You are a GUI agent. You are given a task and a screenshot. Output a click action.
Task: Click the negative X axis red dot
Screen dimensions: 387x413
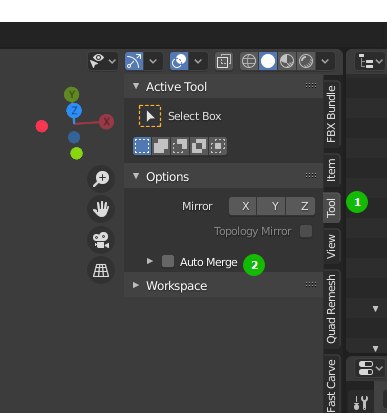click(x=42, y=126)
